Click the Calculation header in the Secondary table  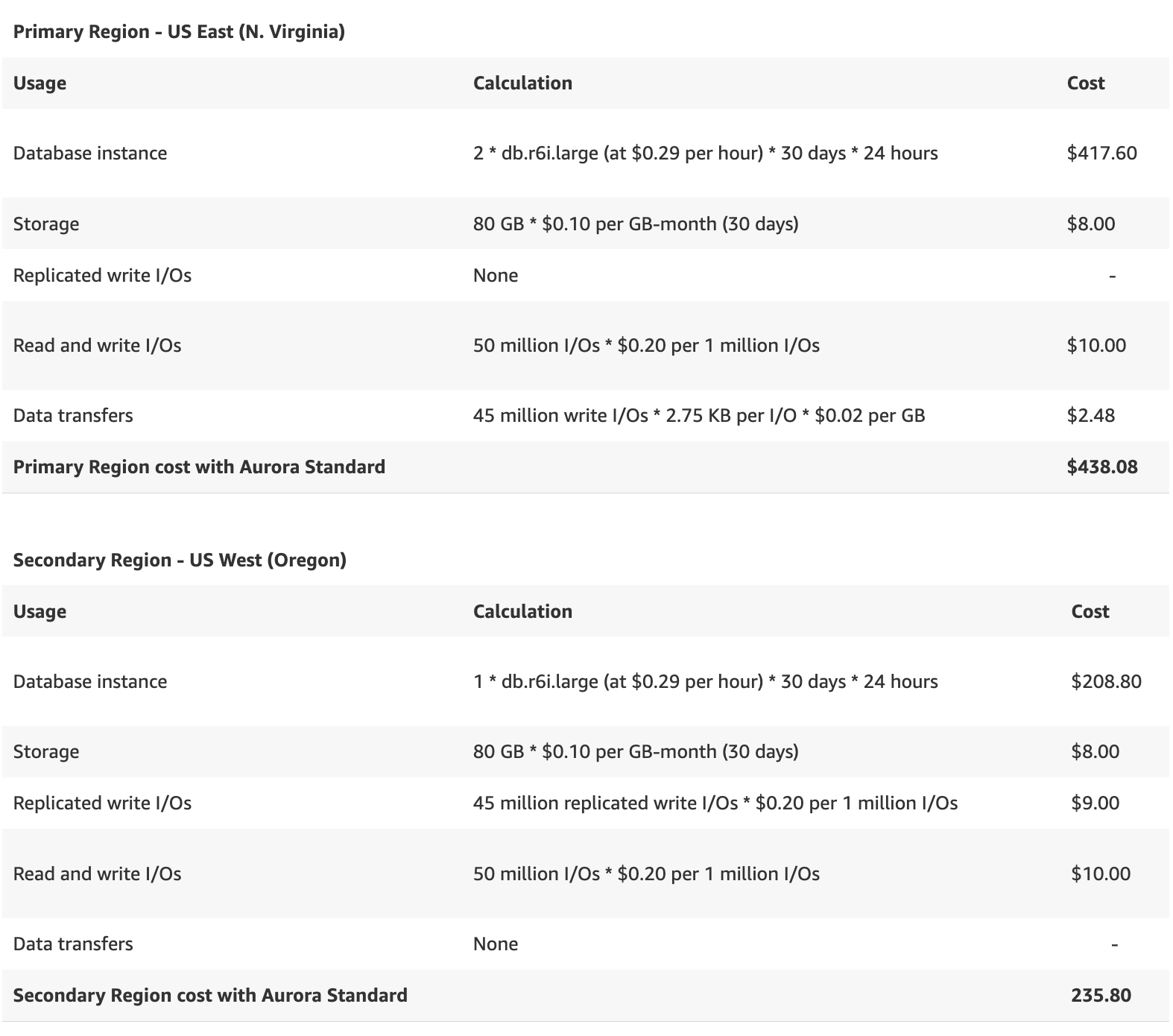522,611
